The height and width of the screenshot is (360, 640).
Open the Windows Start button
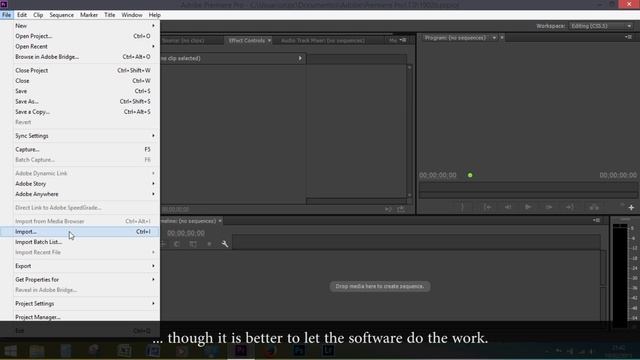pyautogui.click(x=10, y=350)
